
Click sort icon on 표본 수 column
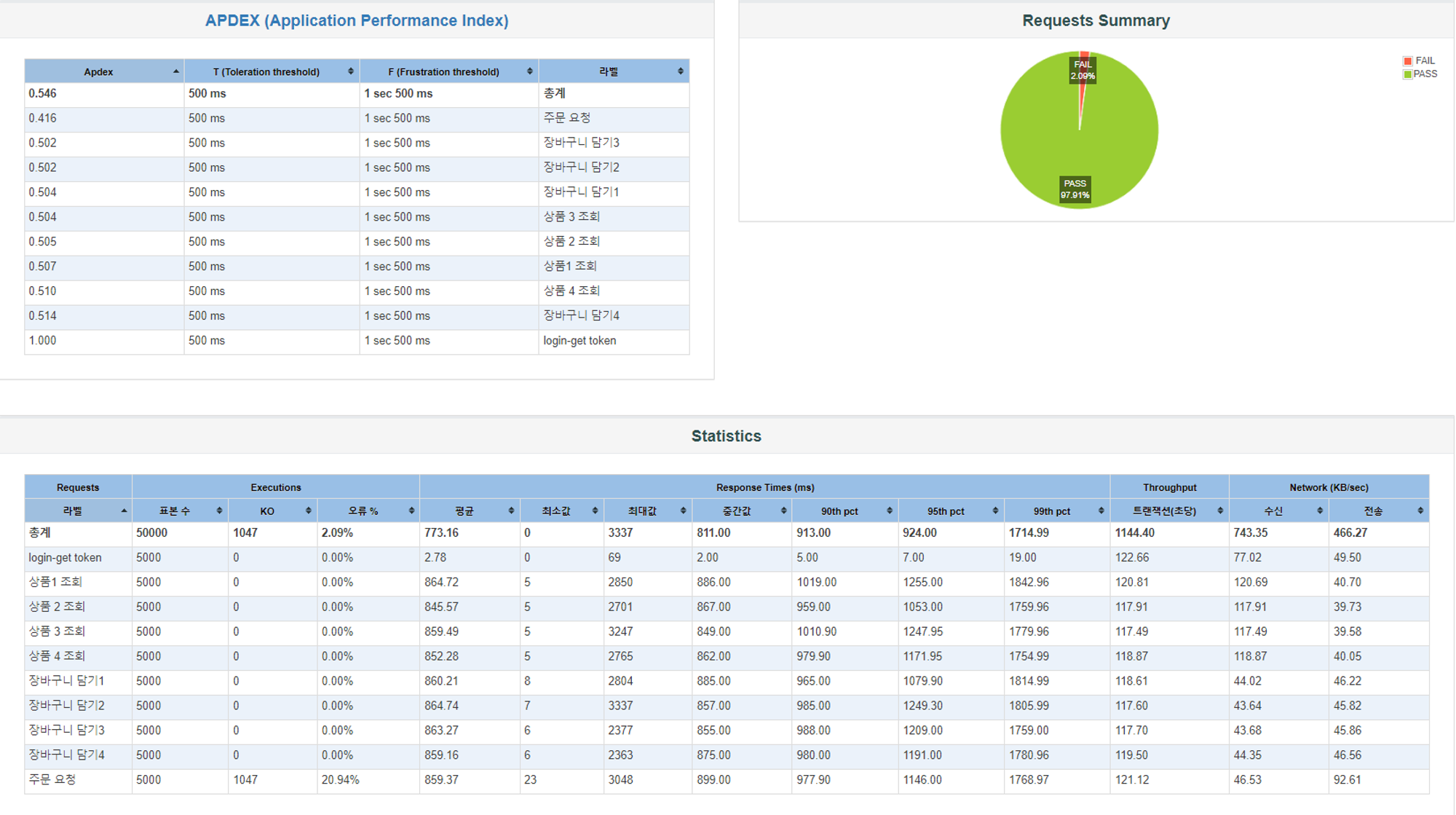[219, 511]
